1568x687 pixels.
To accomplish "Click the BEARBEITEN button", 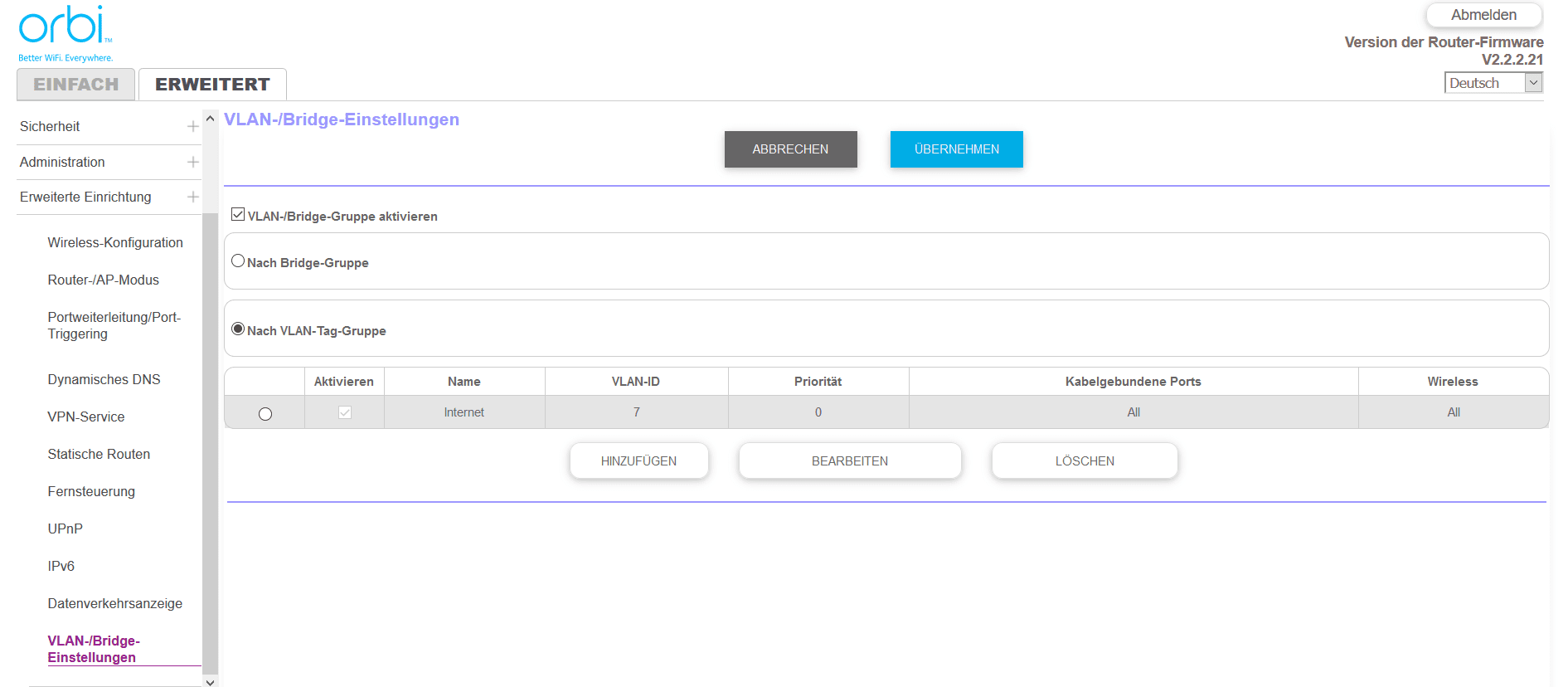I will coord(850,461).
